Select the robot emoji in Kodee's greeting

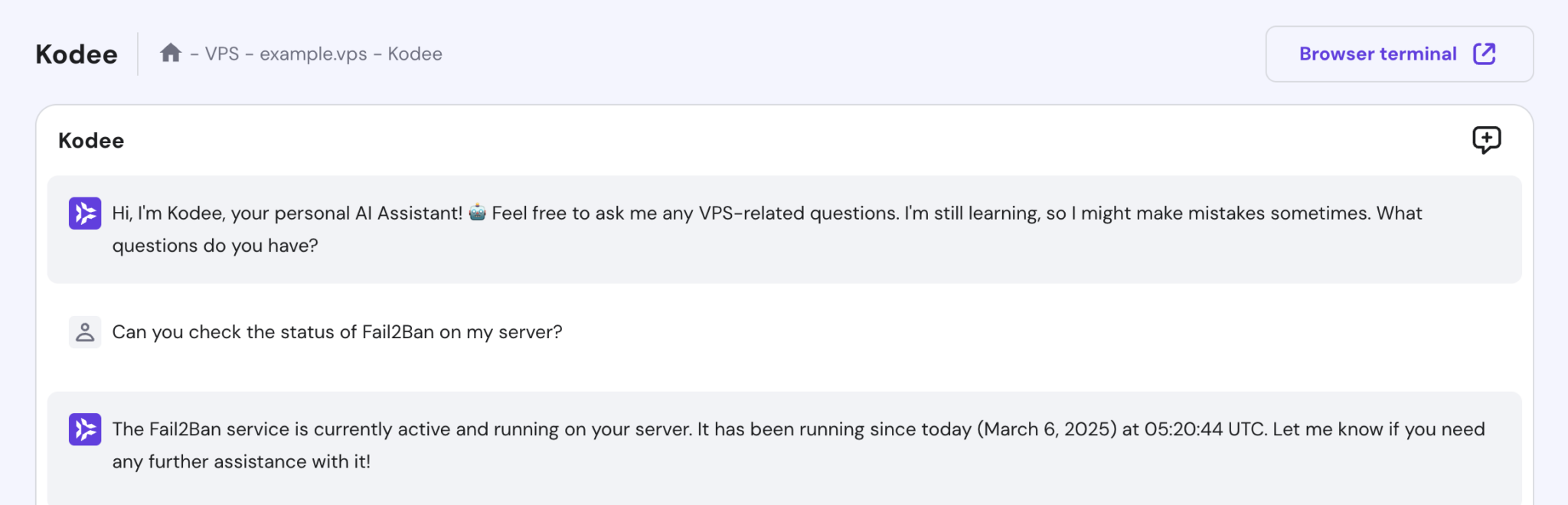coord(476,213)
